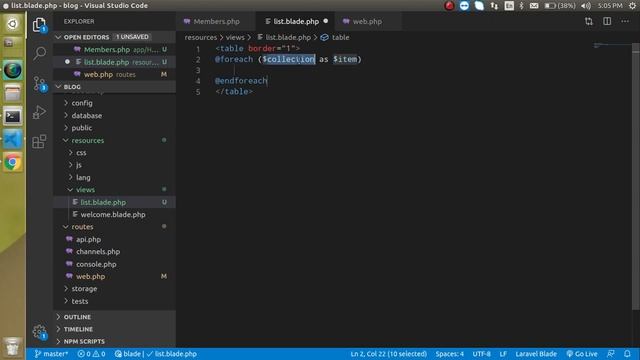Screen dimensions: 640x360
Task: Expand the Timeline panel
Action: 115,329
